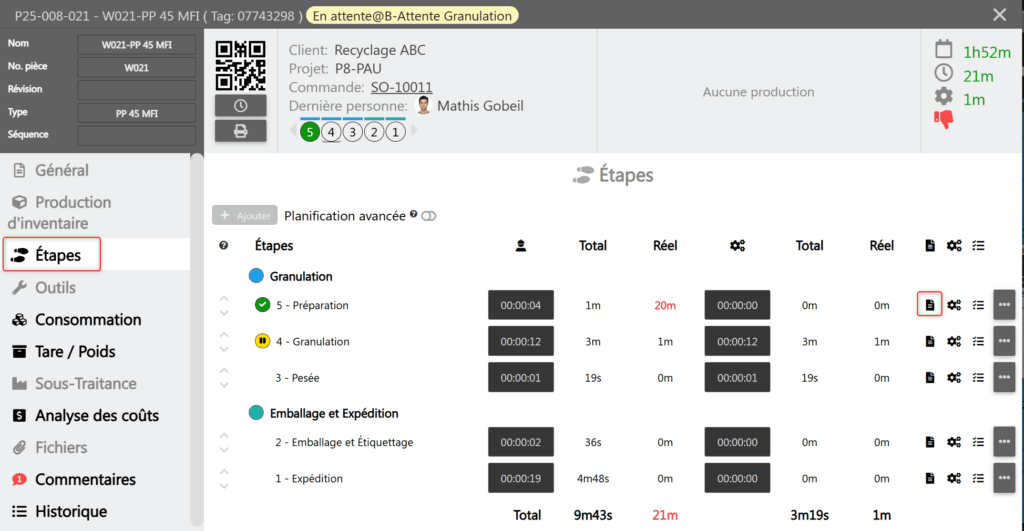The width and height of the screenshot is (1024, 531).
Task: Click the right arrow next to the step circles
Action: (x=414, y=130)
